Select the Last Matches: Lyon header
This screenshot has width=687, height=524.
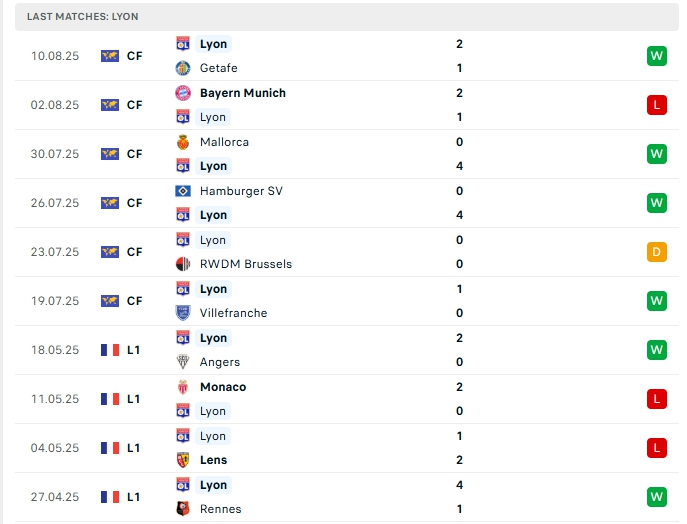[83, 17]
